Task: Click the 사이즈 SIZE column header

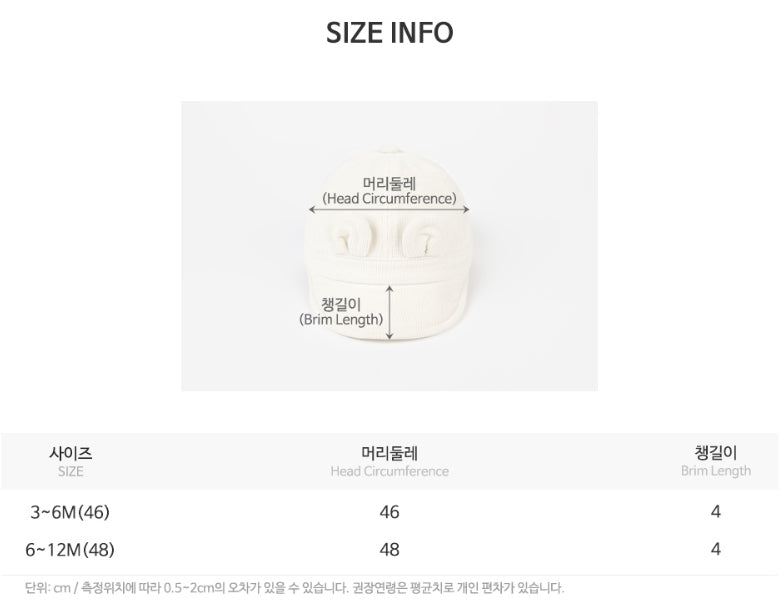Action: [70, 461]
